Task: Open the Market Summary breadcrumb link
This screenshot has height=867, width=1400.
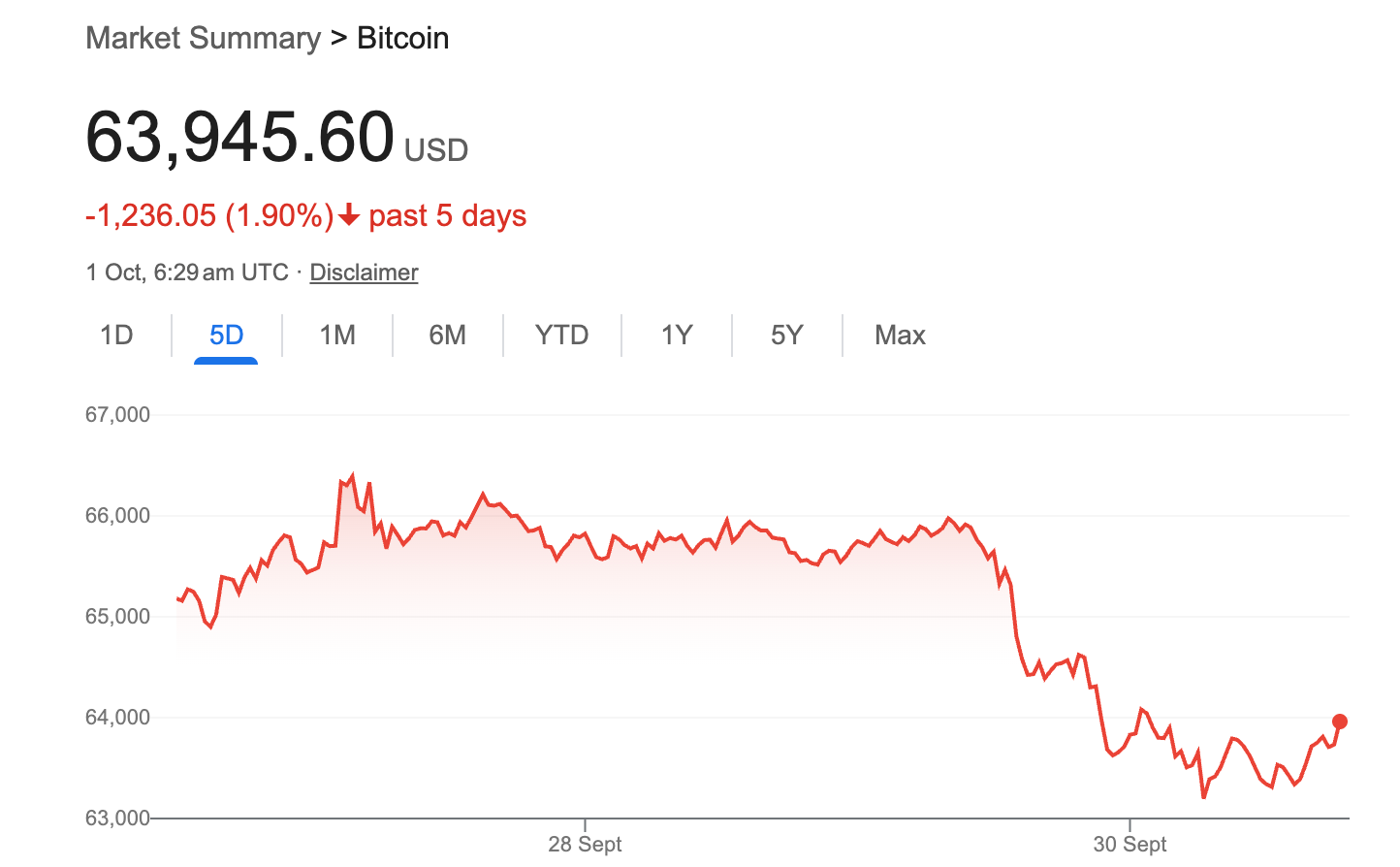Action: point(203,39)
